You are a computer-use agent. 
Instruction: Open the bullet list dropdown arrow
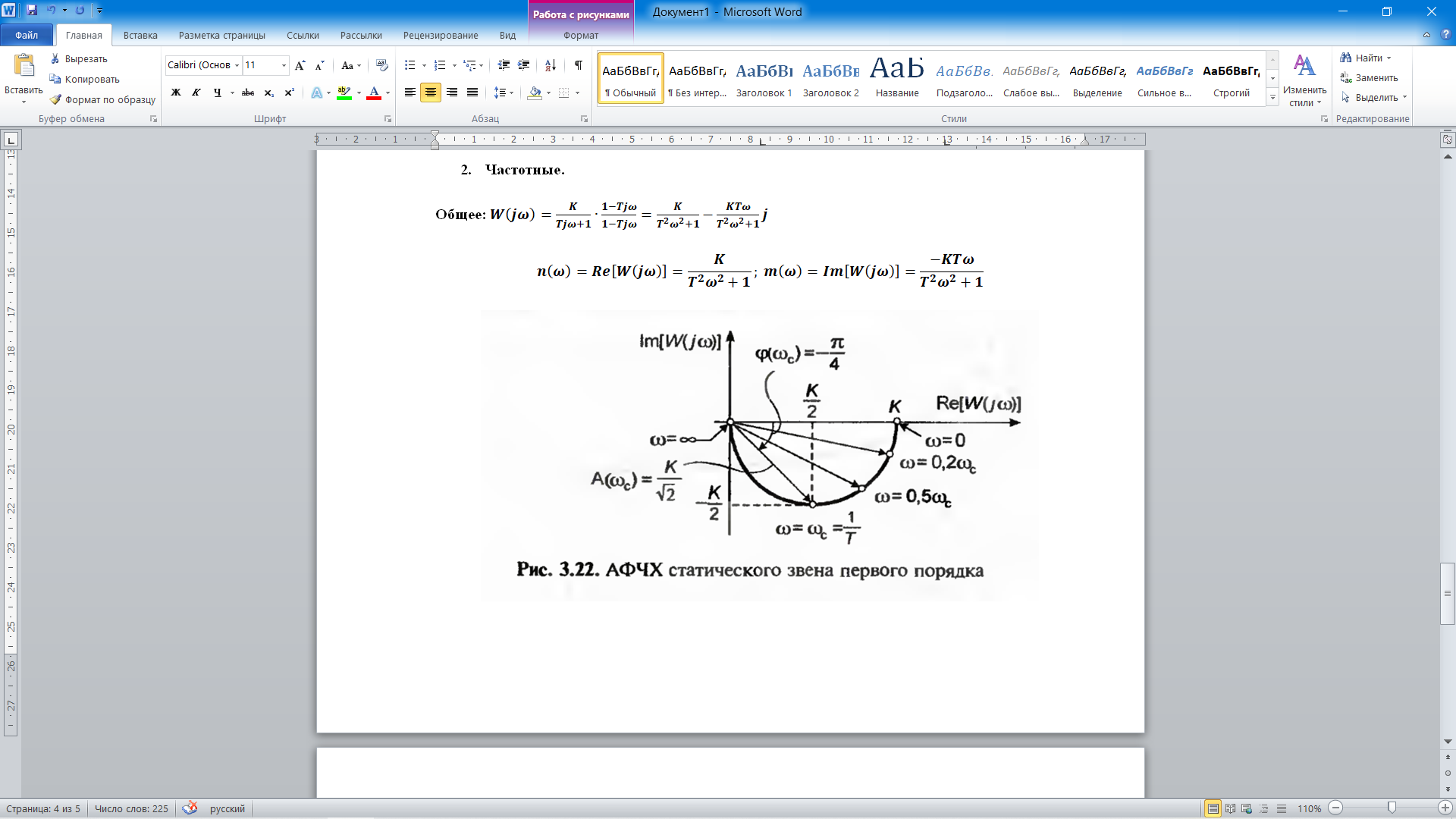424,65
